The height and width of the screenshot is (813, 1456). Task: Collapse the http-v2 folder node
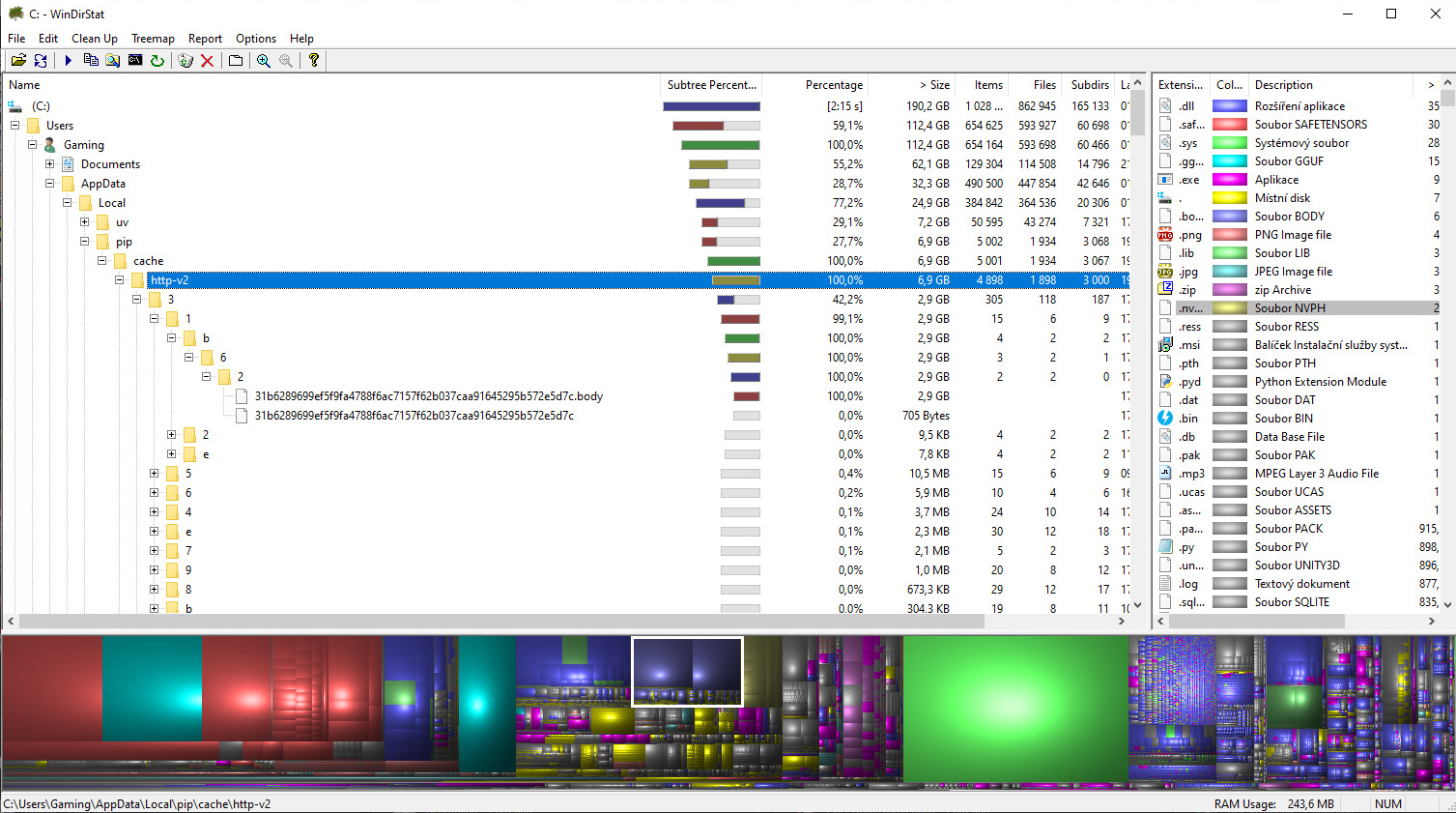(x=119, y=280)
